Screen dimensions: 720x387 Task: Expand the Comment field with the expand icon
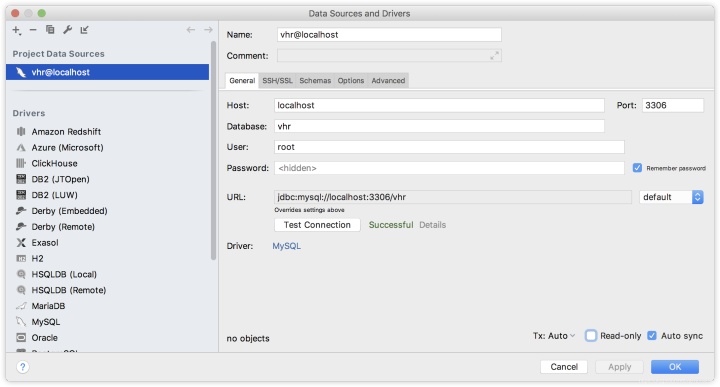pyautogui.click(x=494, y=56)
